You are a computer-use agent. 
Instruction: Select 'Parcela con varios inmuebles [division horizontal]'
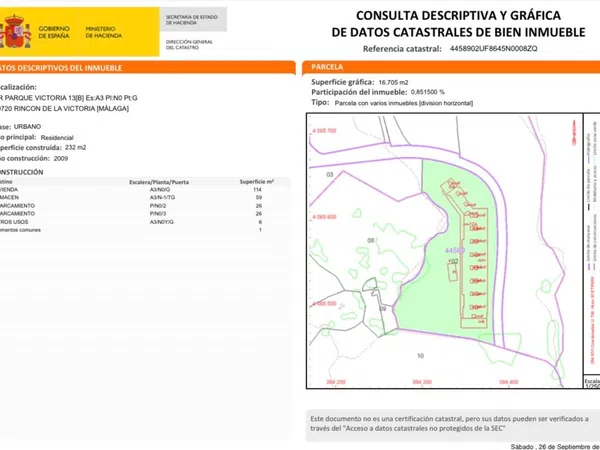pos(404,103)
